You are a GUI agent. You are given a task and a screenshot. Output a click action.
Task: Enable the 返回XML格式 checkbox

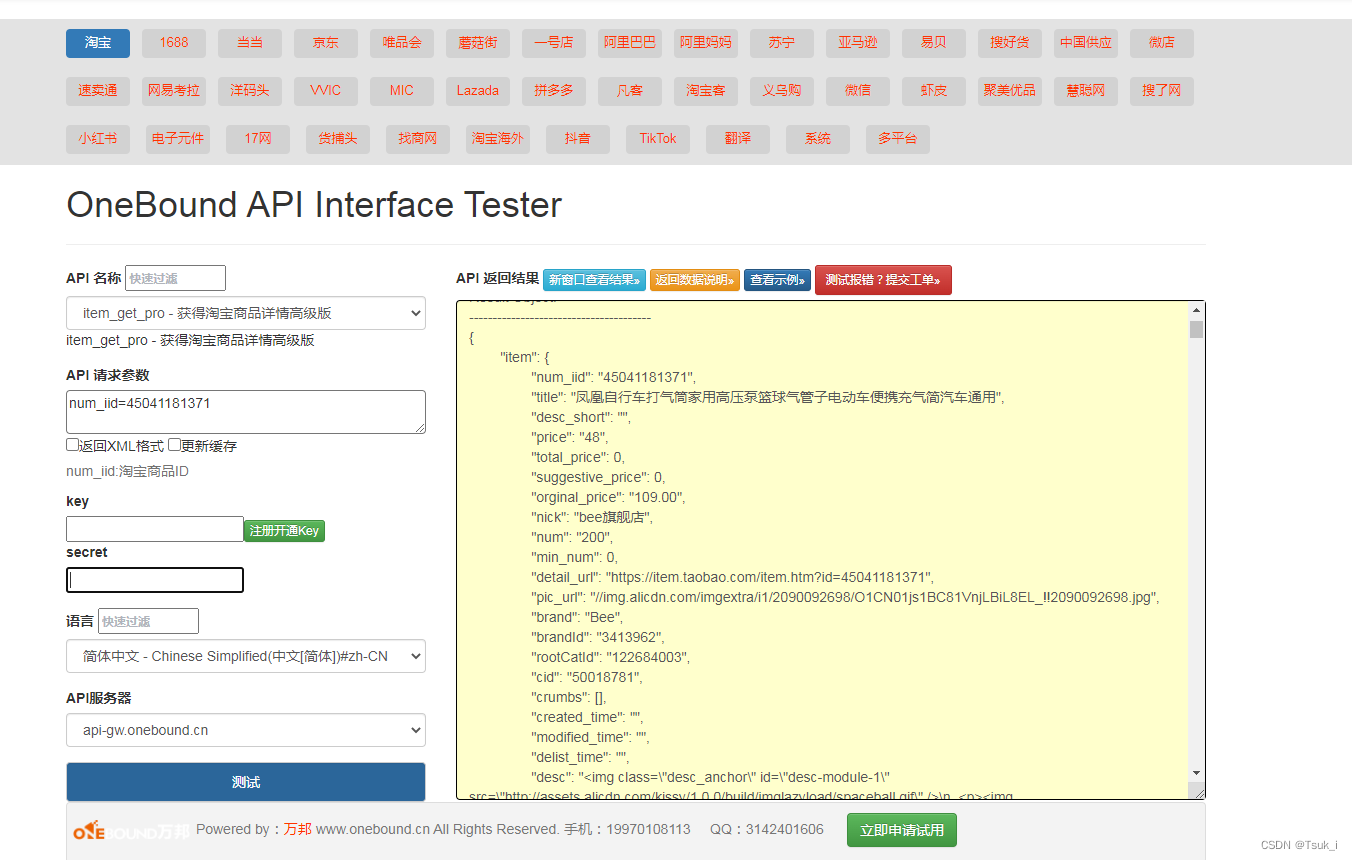click(x=73, y=445)
